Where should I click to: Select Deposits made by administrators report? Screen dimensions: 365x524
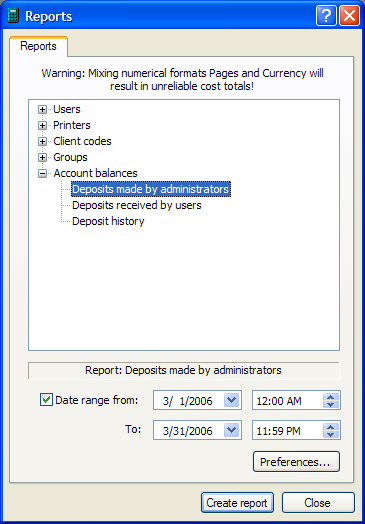click(x=151, y=189)
